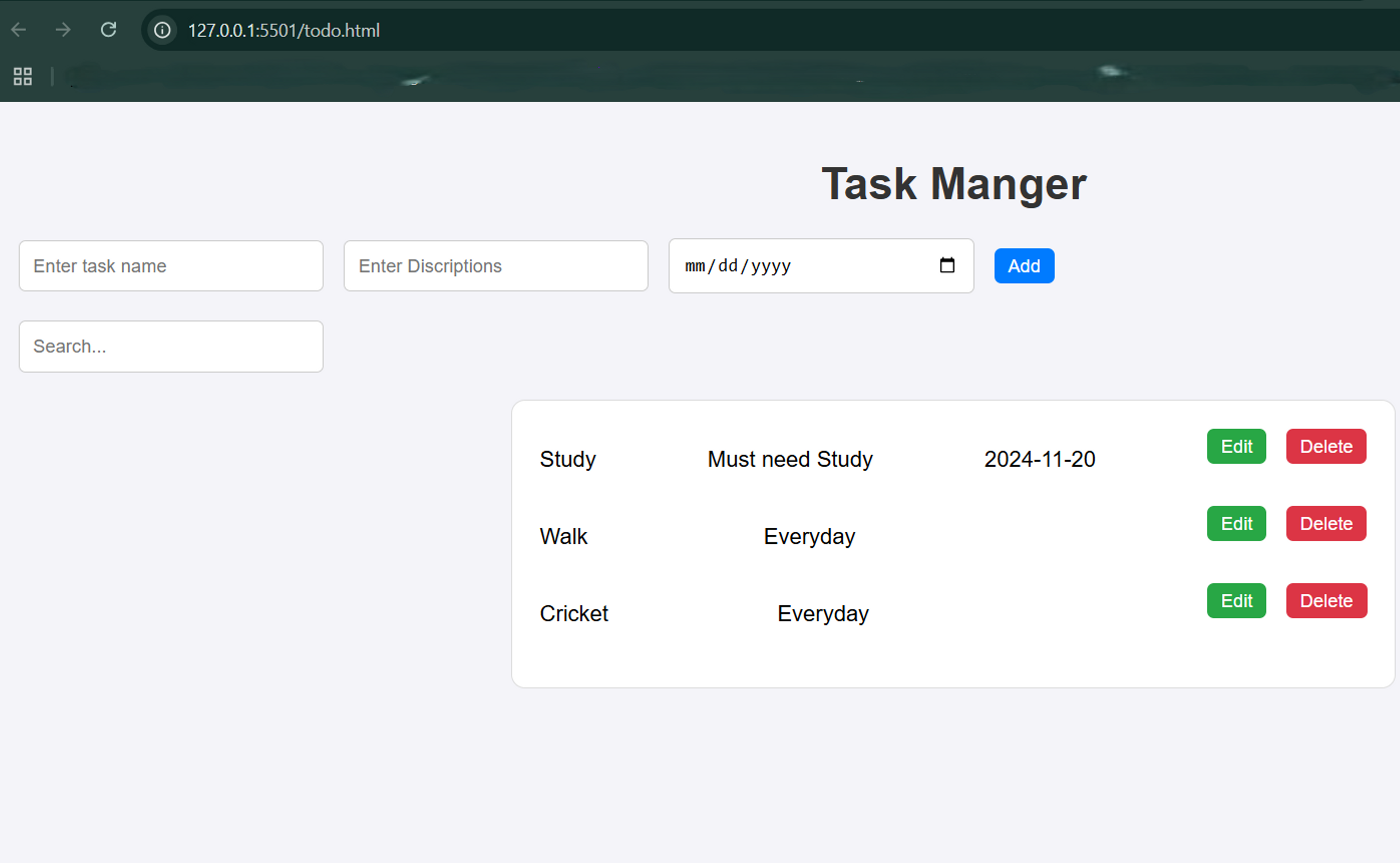Open the apps grid in bookmarks bar
This screenshot has width=1400, height=863.
click(x=23, y=77)
